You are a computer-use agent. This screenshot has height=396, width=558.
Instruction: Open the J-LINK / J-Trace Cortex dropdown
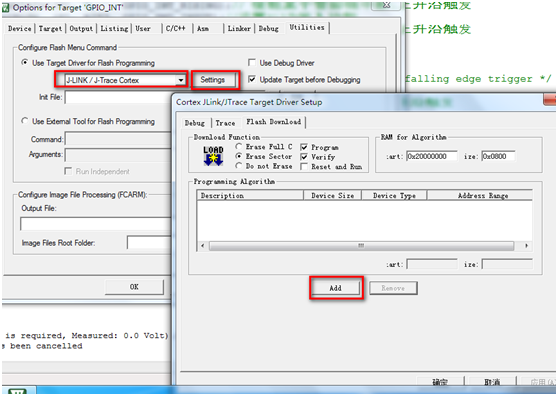tap(181, 80)
